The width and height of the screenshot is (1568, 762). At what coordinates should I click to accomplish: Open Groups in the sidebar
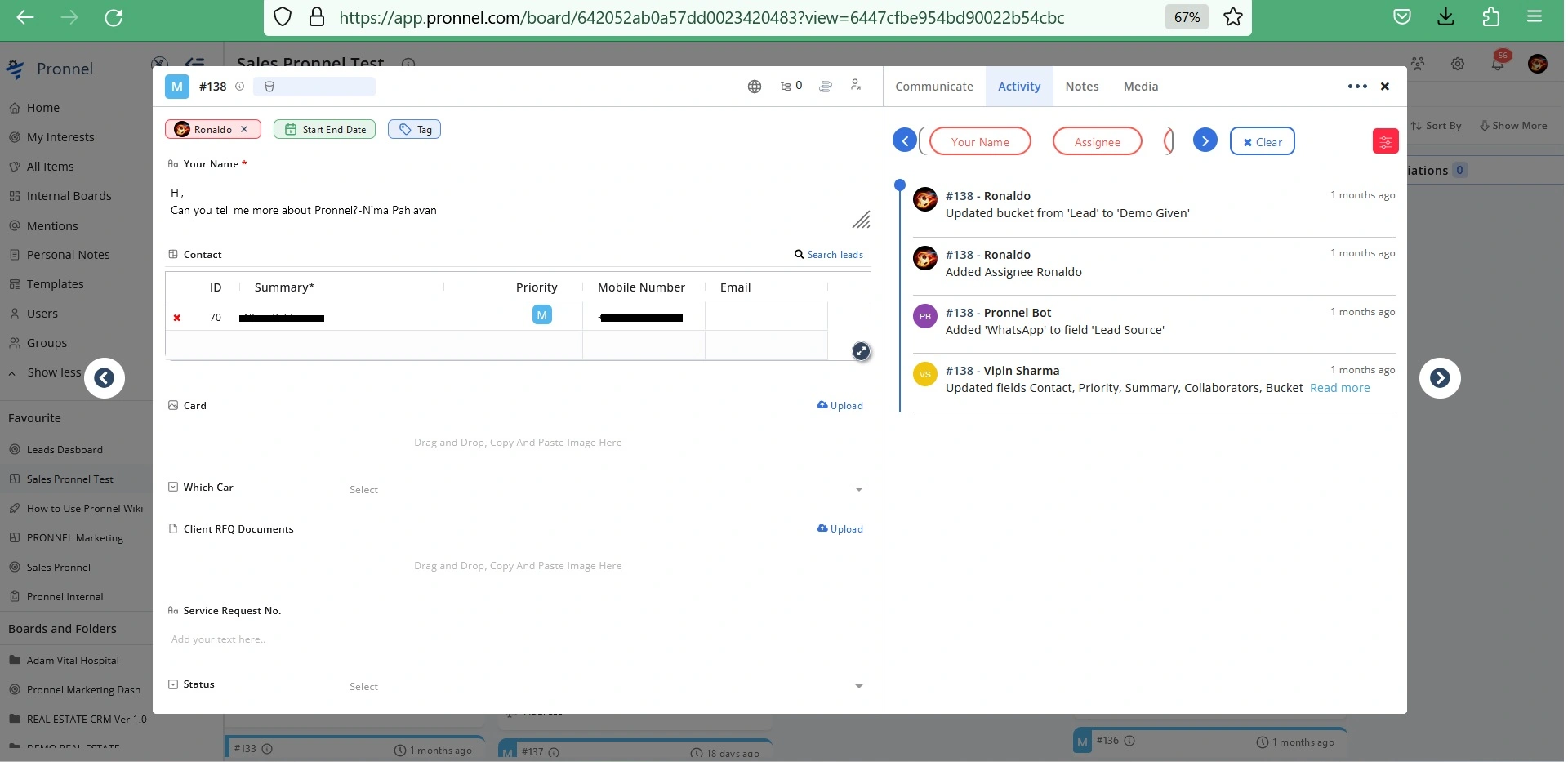click(x=47, y=343)
